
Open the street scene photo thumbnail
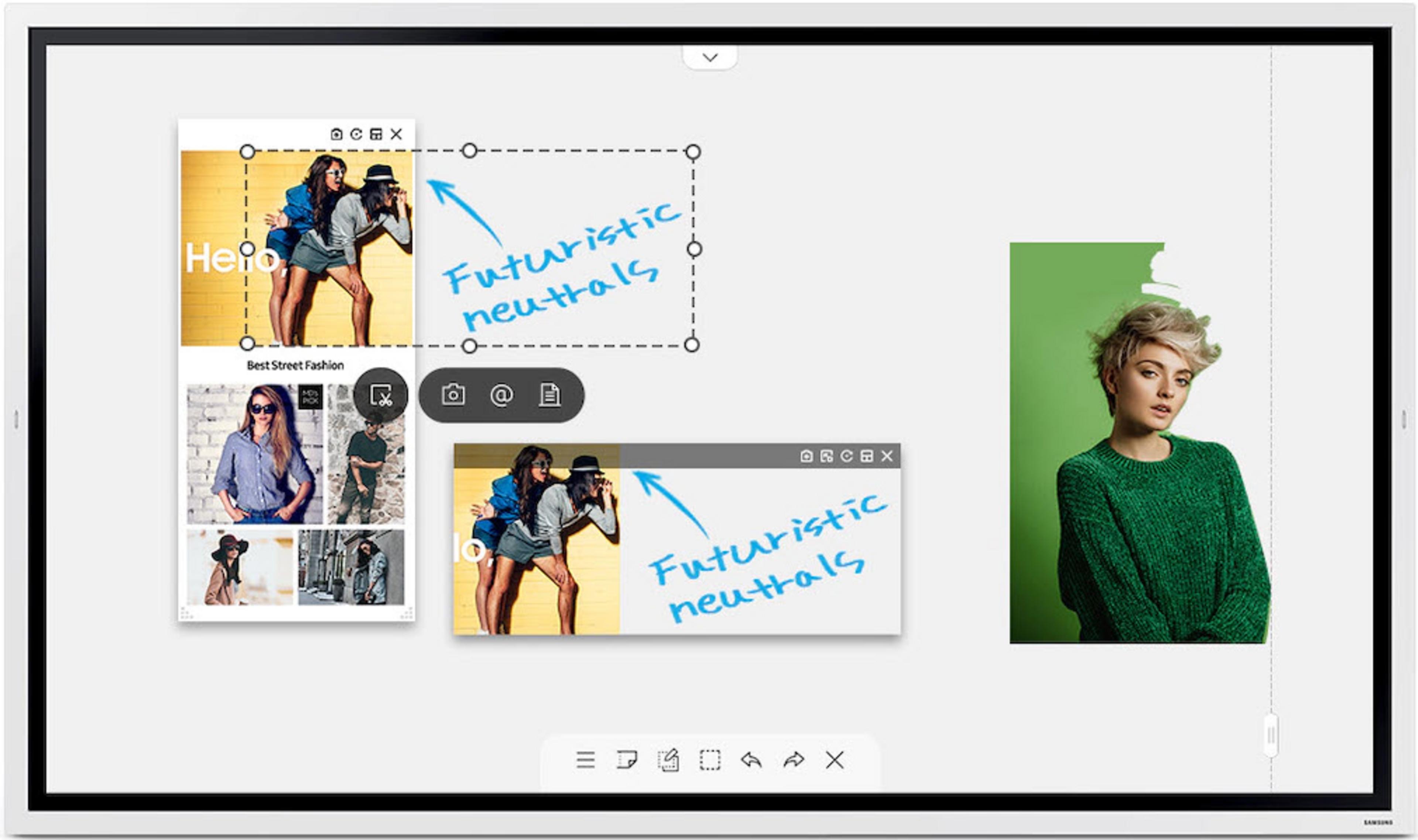[x=351, y=567]
